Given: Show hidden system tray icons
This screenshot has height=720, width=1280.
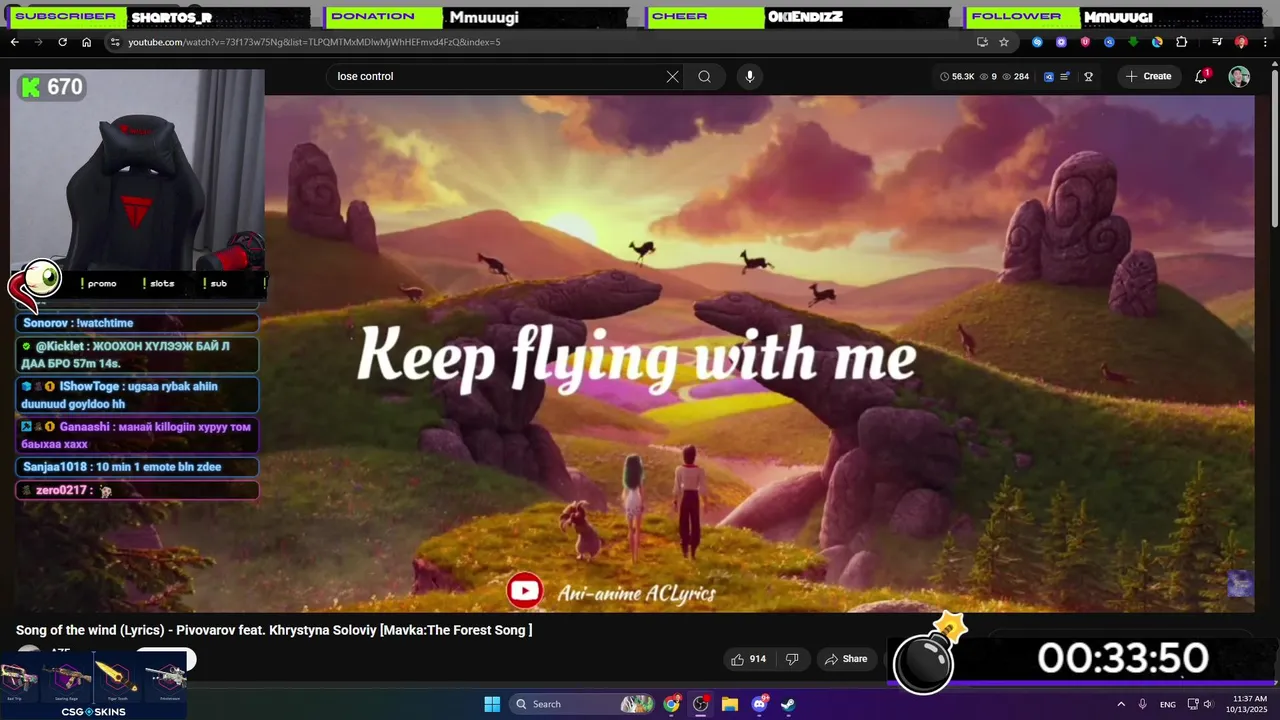Looking at the screenshot, I should [x=1121, y=704].
